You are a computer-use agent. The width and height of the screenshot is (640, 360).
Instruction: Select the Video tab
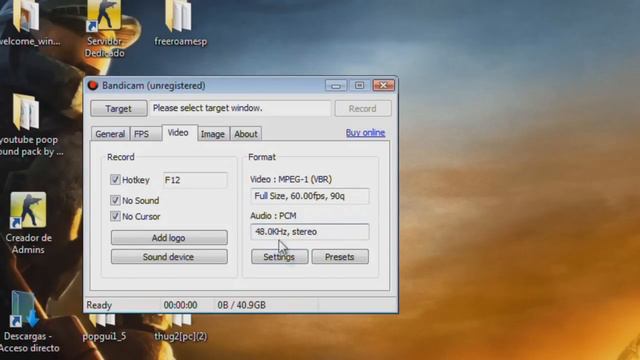[x=178, y=133]
